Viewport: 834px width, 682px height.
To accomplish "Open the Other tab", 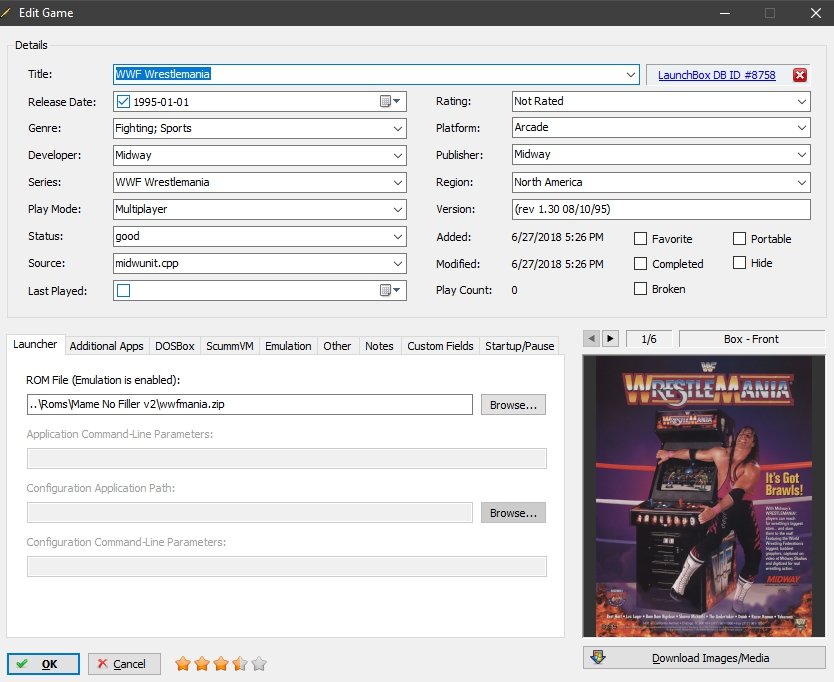I will (337, 346).
